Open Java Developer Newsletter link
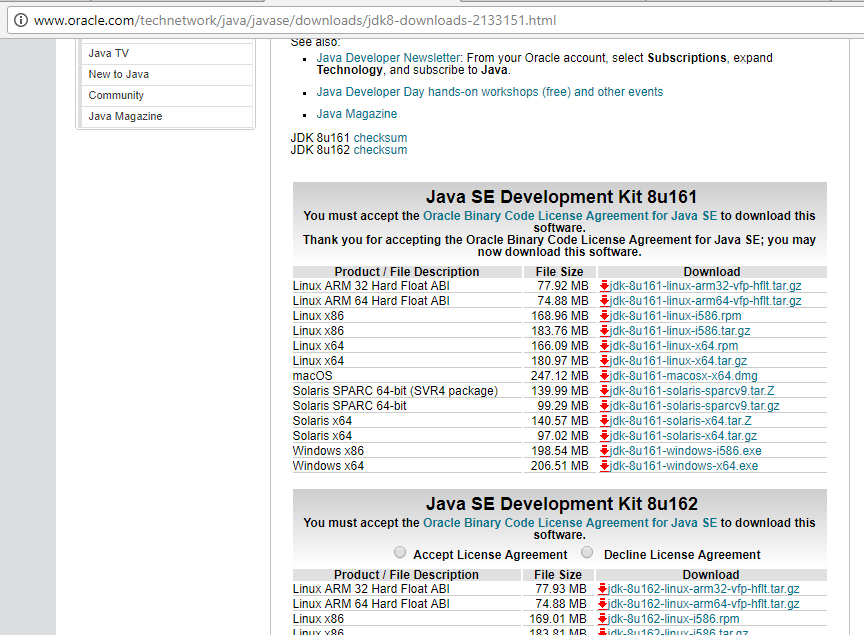864x635 pixels. tap(388, 58)
